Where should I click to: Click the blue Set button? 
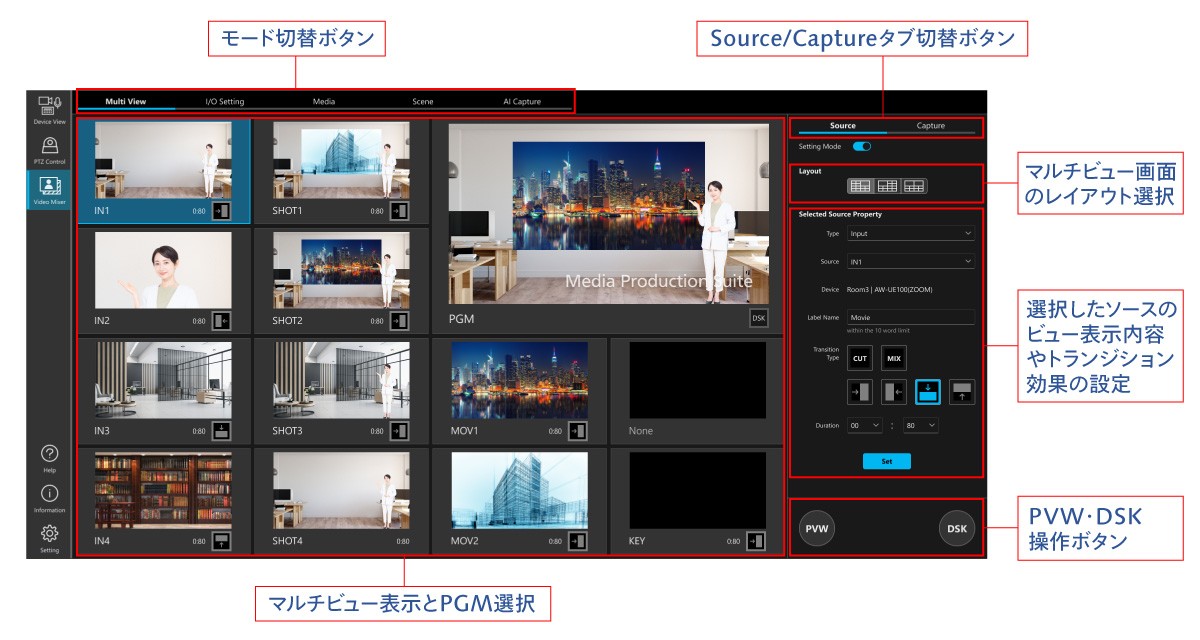click(x=886, y=461)
